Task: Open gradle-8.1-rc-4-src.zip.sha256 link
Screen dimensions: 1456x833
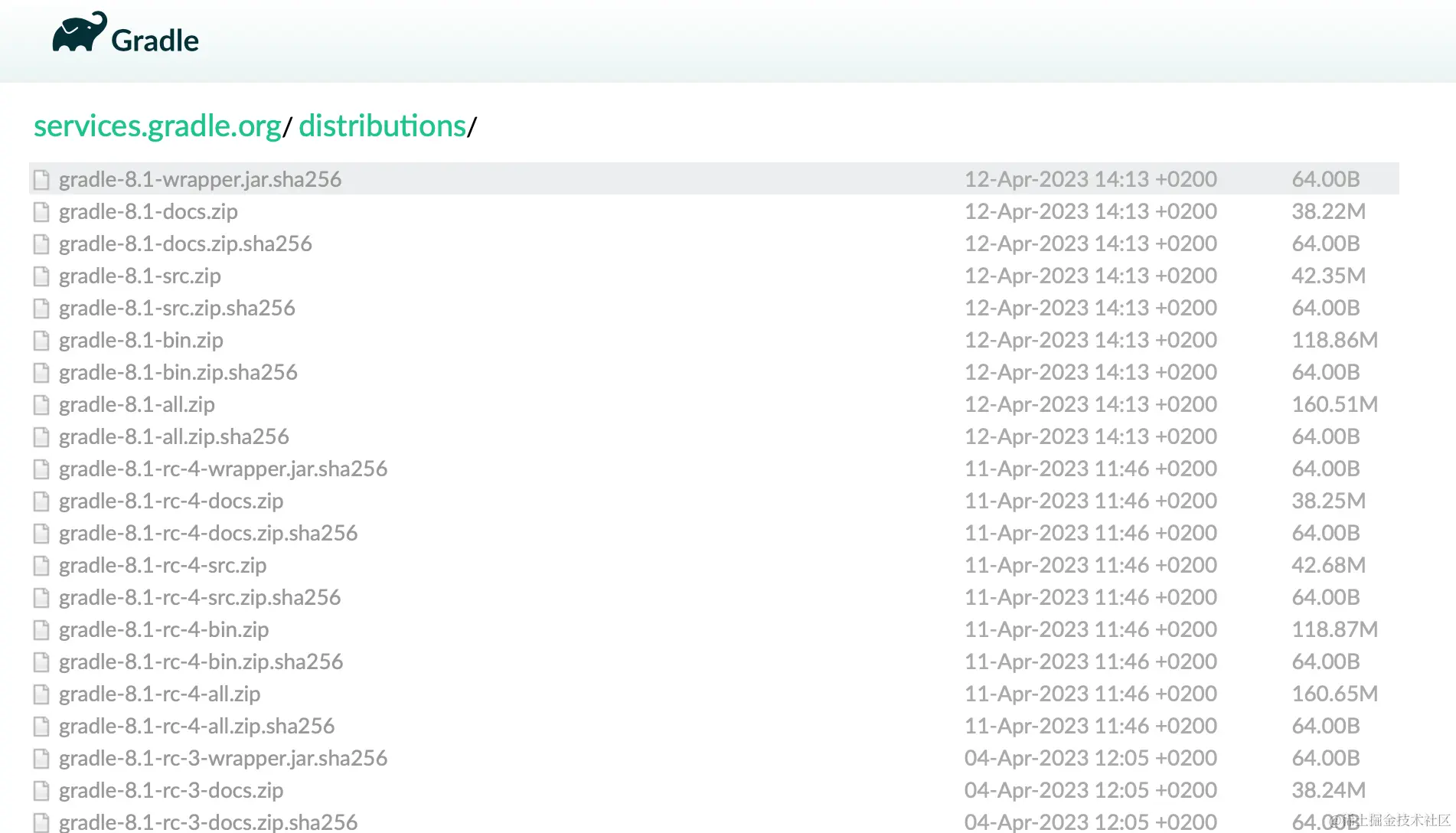Action: [200, 597]
